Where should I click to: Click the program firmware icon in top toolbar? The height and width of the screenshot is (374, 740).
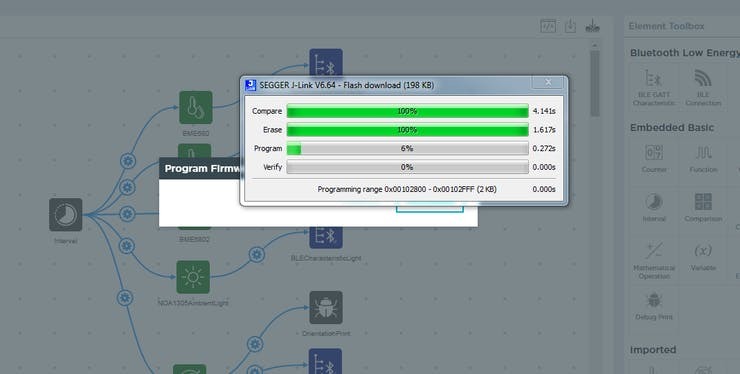click(592, 26)
